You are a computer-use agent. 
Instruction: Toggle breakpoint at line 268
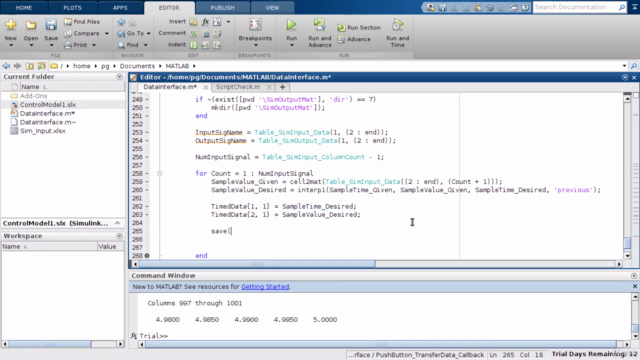[147, 256]
